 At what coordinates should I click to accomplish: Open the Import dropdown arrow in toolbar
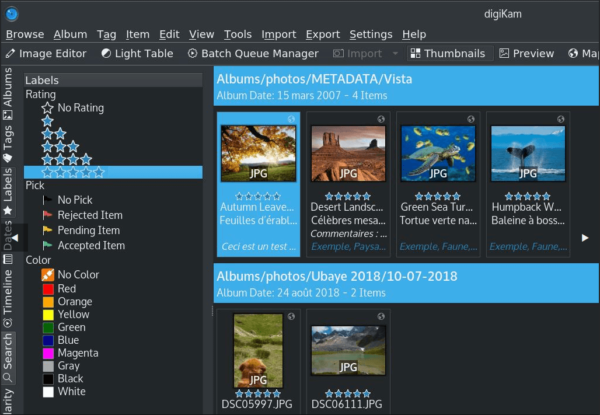tap(395, 54)
